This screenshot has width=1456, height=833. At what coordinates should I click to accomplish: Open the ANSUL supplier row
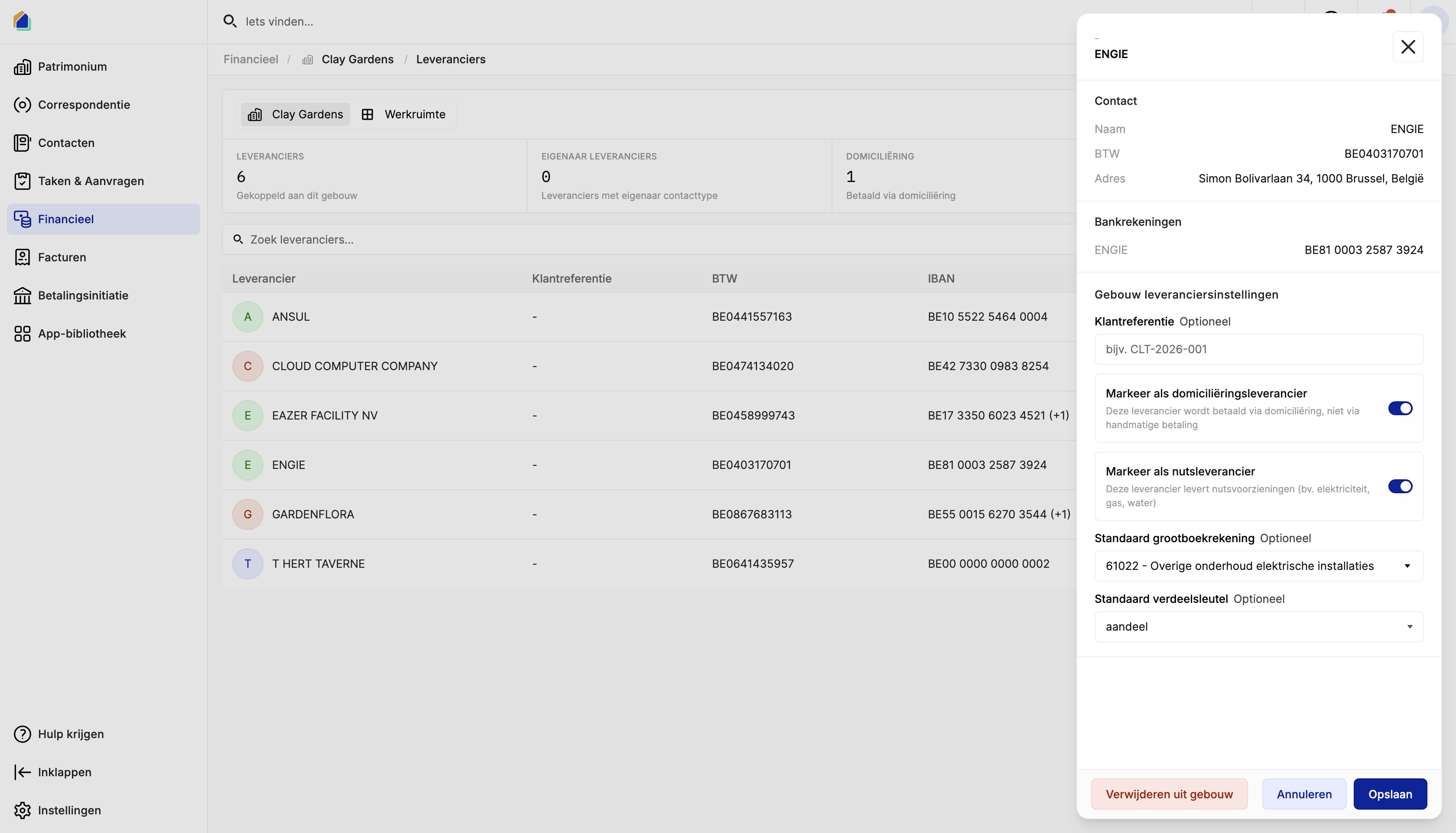coord(649,317)
